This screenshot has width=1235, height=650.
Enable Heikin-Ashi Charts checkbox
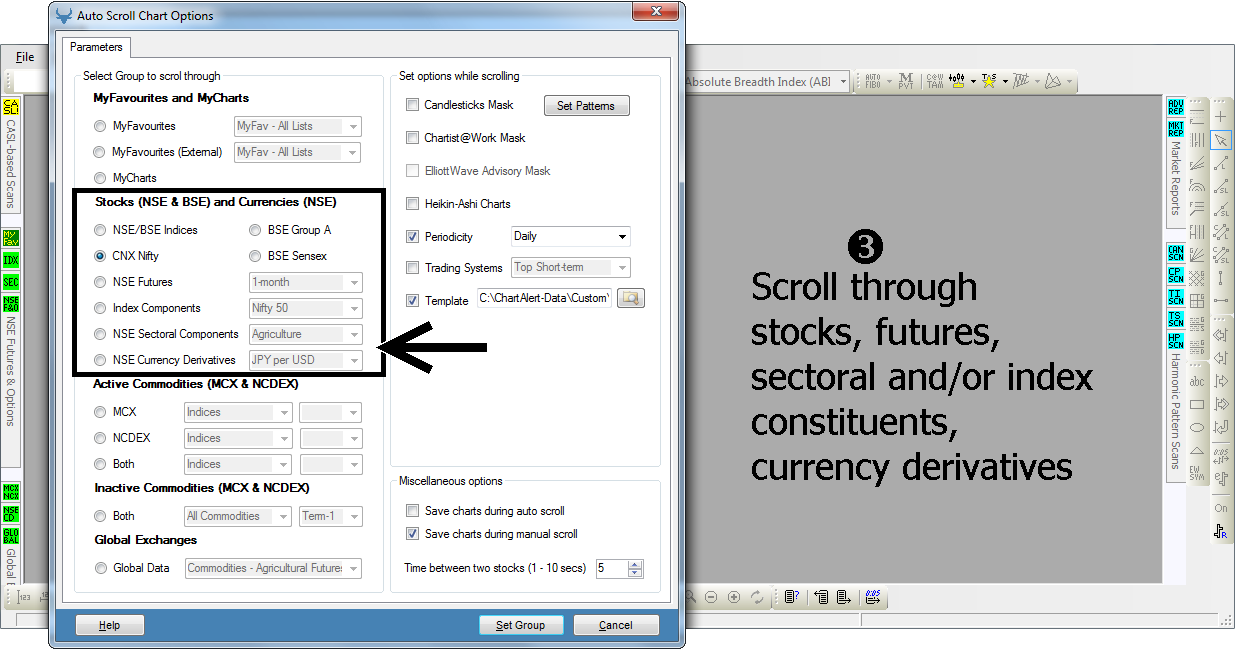point(413,204)
